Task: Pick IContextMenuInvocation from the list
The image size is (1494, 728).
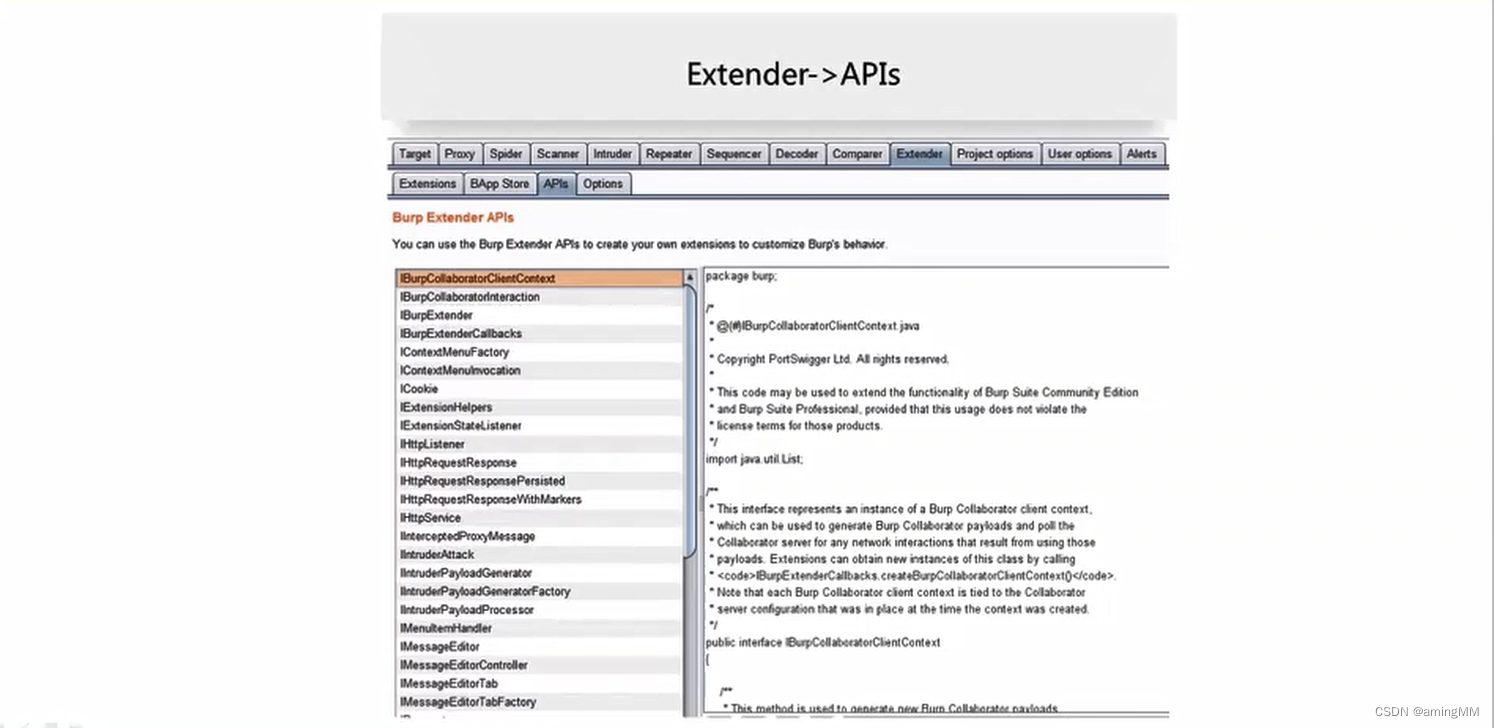Action: [x=539, y=370]
